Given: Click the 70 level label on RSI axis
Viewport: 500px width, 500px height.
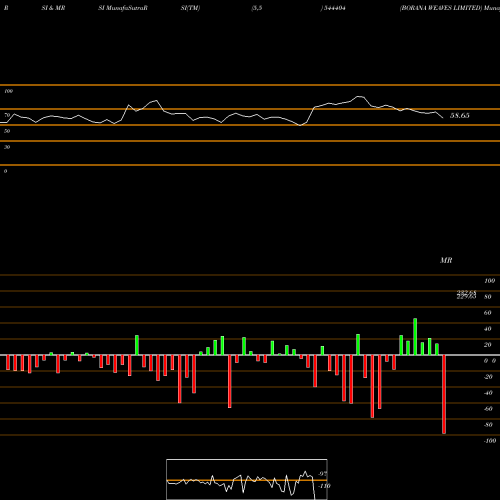Looking at the screenshot, I should click(7, 115).
